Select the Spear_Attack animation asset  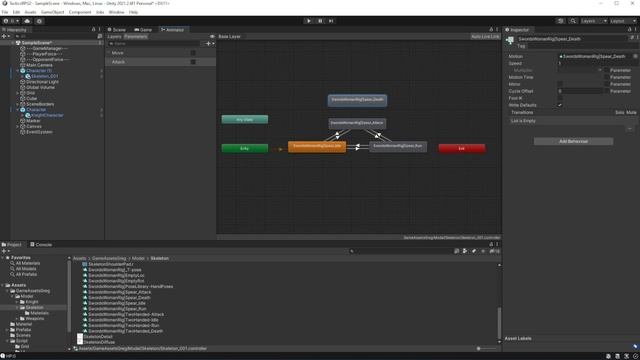tap(120, 292)
